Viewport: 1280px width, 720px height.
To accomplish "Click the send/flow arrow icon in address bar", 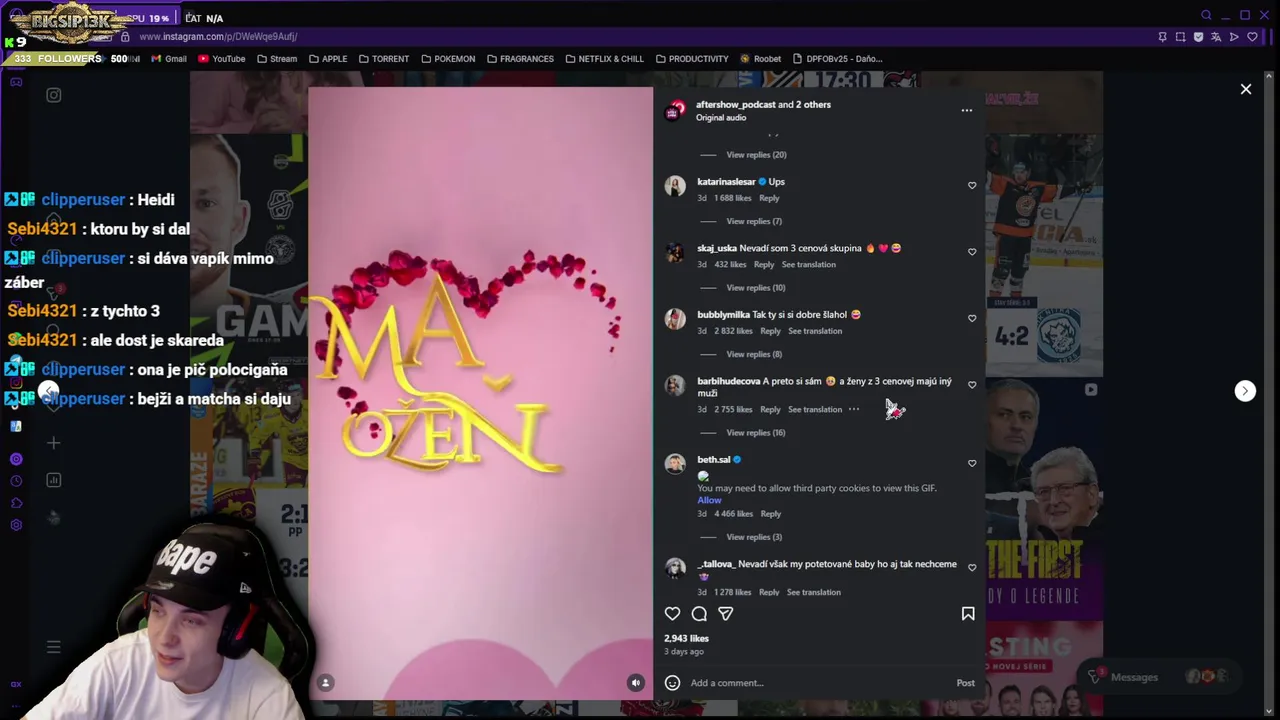I will point(1234,37).
